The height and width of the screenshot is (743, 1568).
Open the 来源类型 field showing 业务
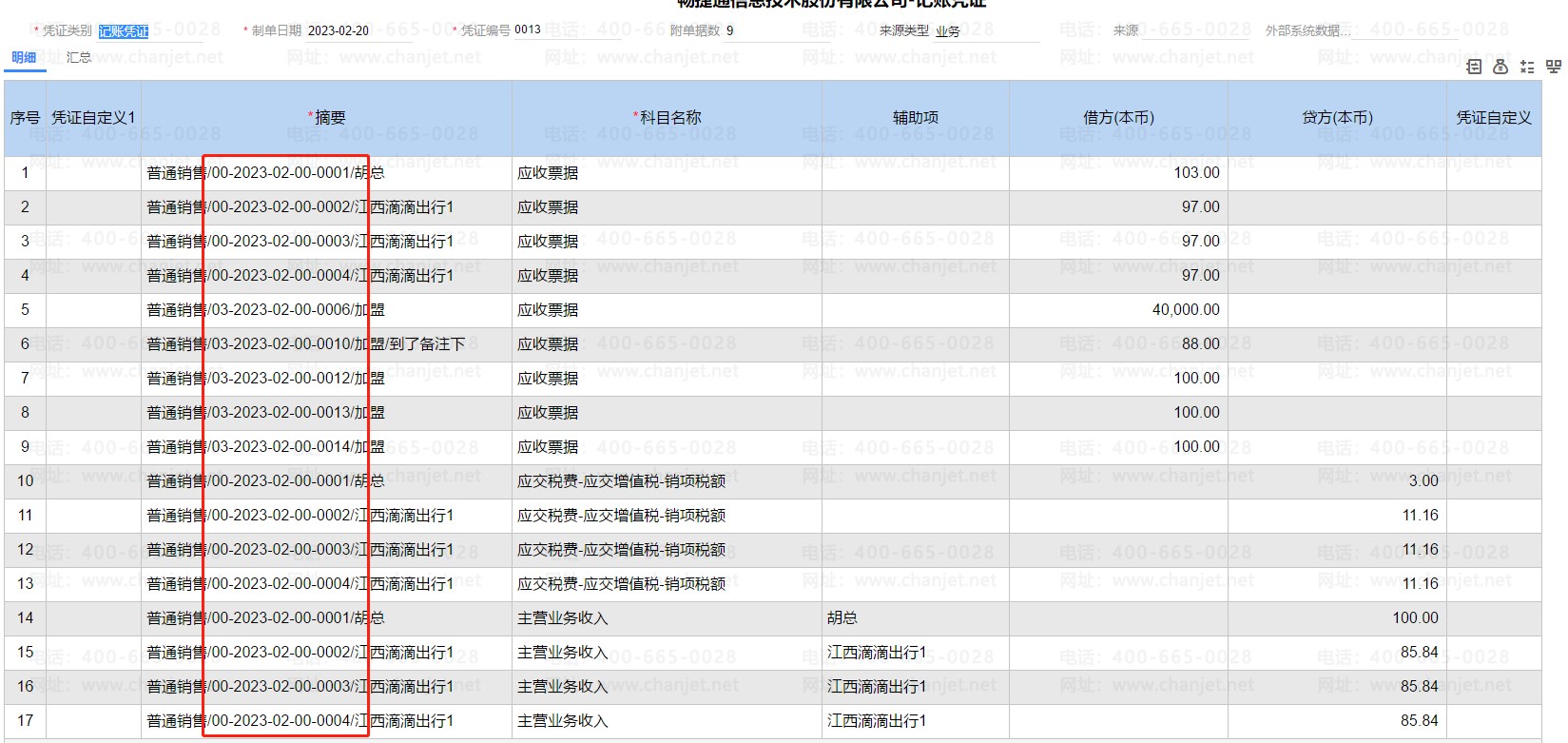click(984, 31)
